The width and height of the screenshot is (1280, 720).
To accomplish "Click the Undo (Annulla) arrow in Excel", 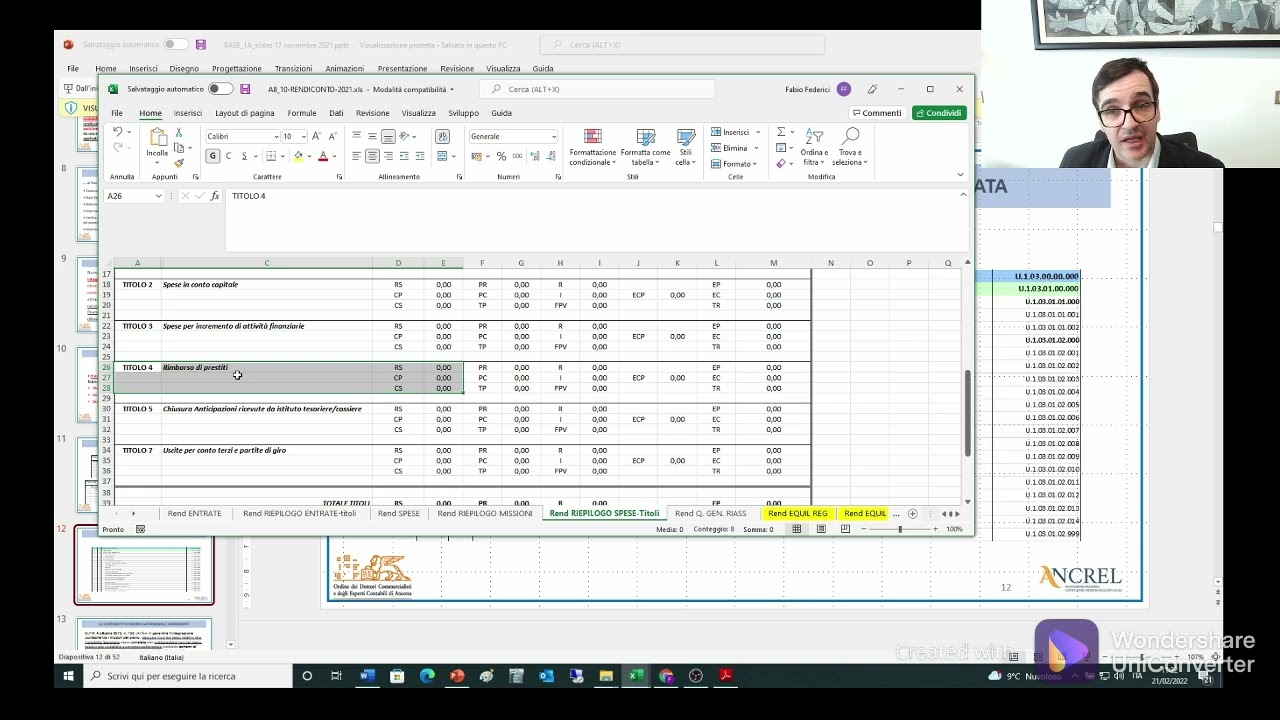I will (x=117, y=132).
